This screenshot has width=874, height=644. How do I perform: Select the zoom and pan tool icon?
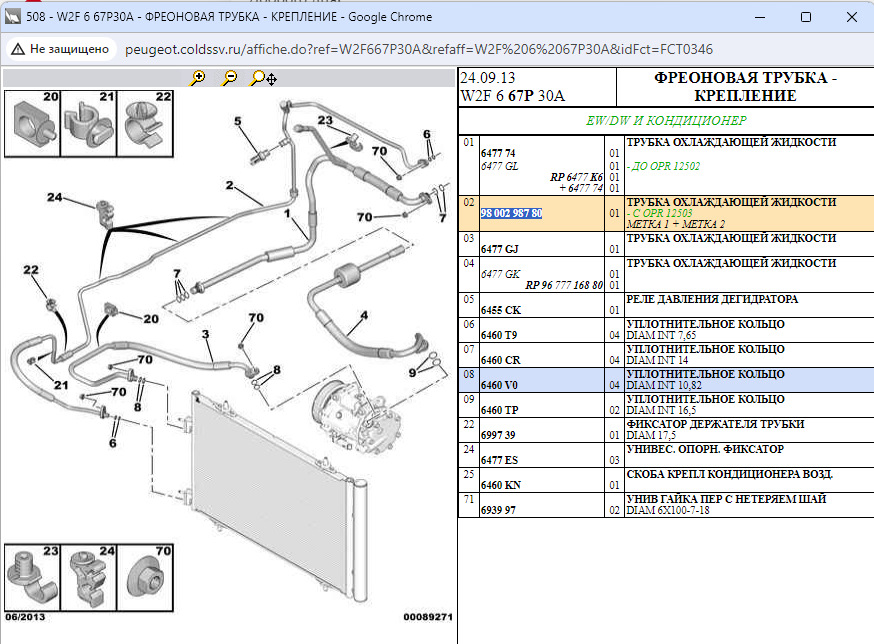click(x=264, y=78)
